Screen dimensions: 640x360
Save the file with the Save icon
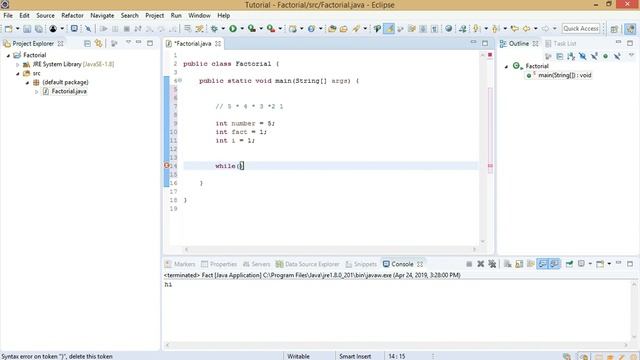(x=27, y=29)
